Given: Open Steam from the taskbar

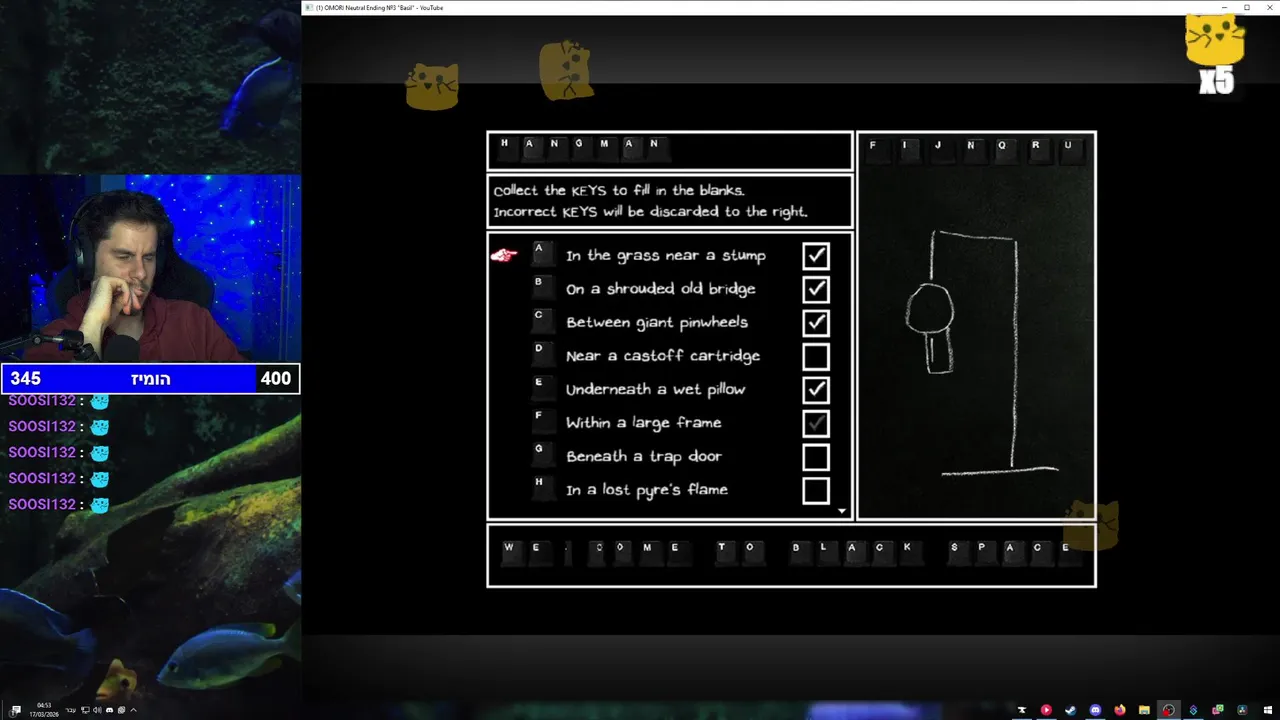Looking at the screenshot, I should pos(1070,710).
